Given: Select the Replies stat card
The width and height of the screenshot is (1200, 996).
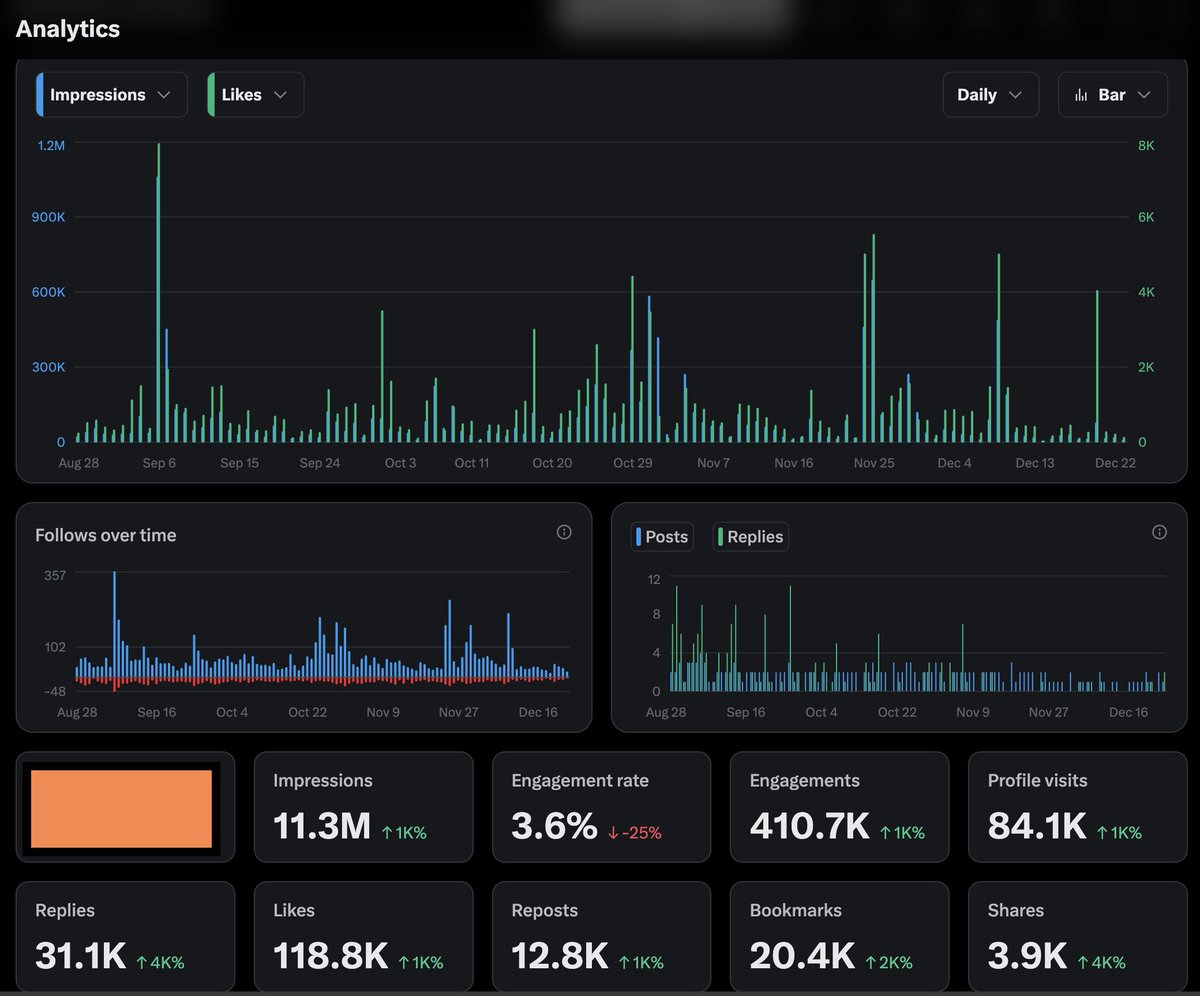Looking at the screenshot, I should pos(125,936).
